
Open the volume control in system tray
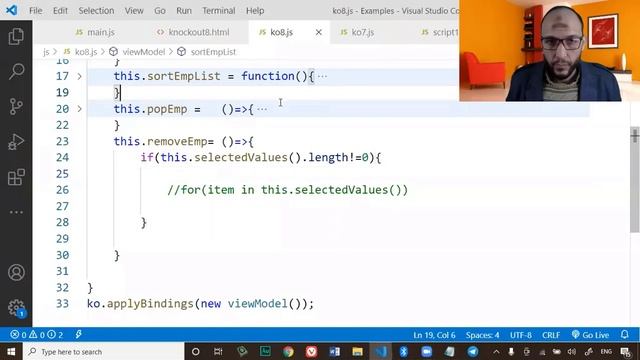coord(572,351)
